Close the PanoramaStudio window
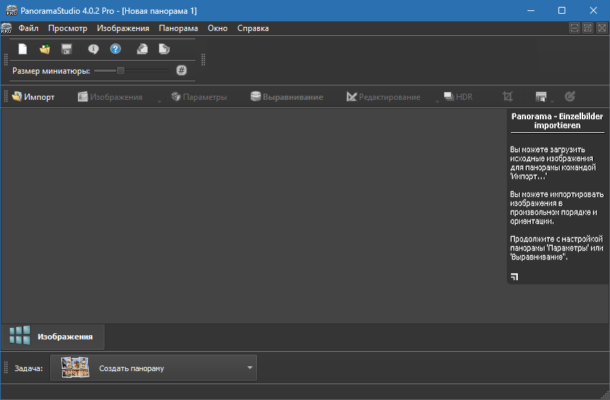The image size is (610, 400). [593, 11]
